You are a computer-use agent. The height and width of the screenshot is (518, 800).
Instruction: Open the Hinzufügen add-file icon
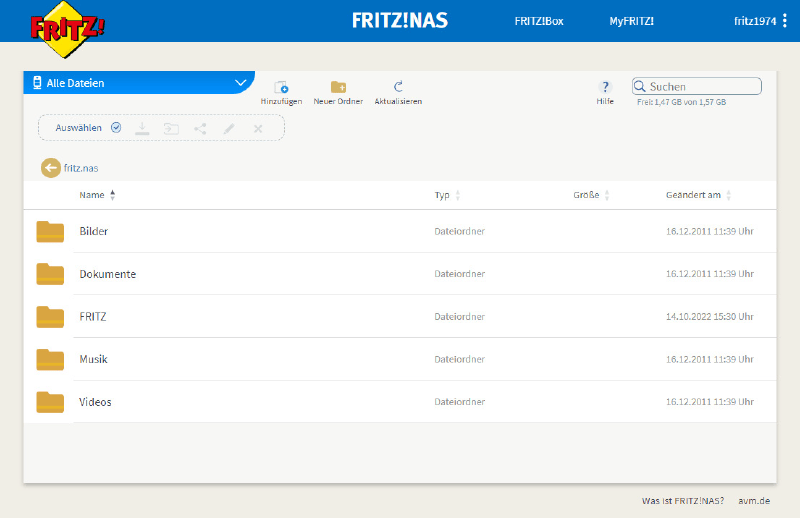pyautogui.click(x=281, y=87)
